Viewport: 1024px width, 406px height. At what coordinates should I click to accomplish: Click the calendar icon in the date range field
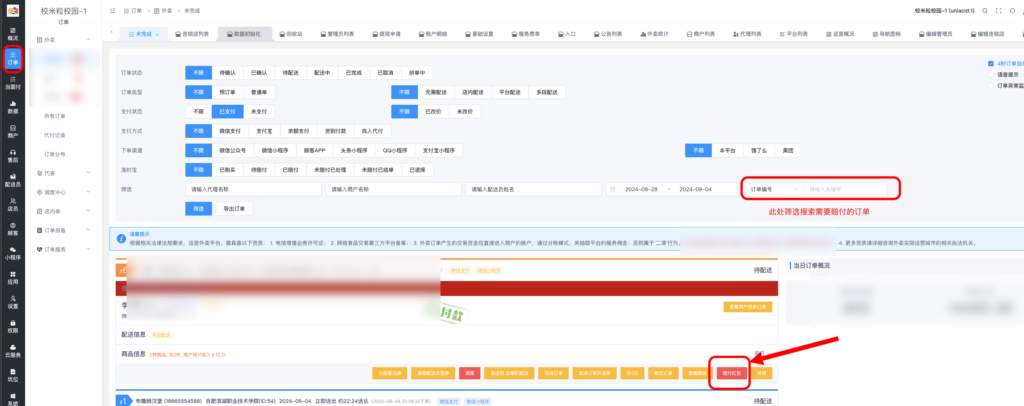(x=613, y=189)
